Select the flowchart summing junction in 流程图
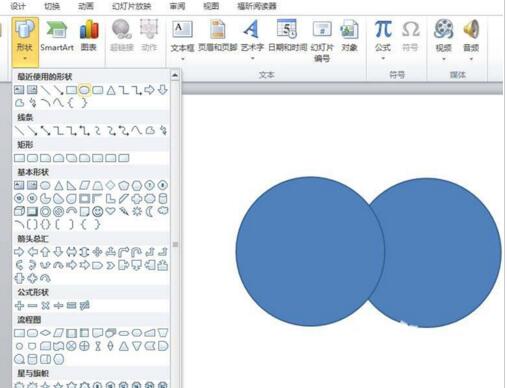Screen dimensions: 507x388 tap(71, 346)
